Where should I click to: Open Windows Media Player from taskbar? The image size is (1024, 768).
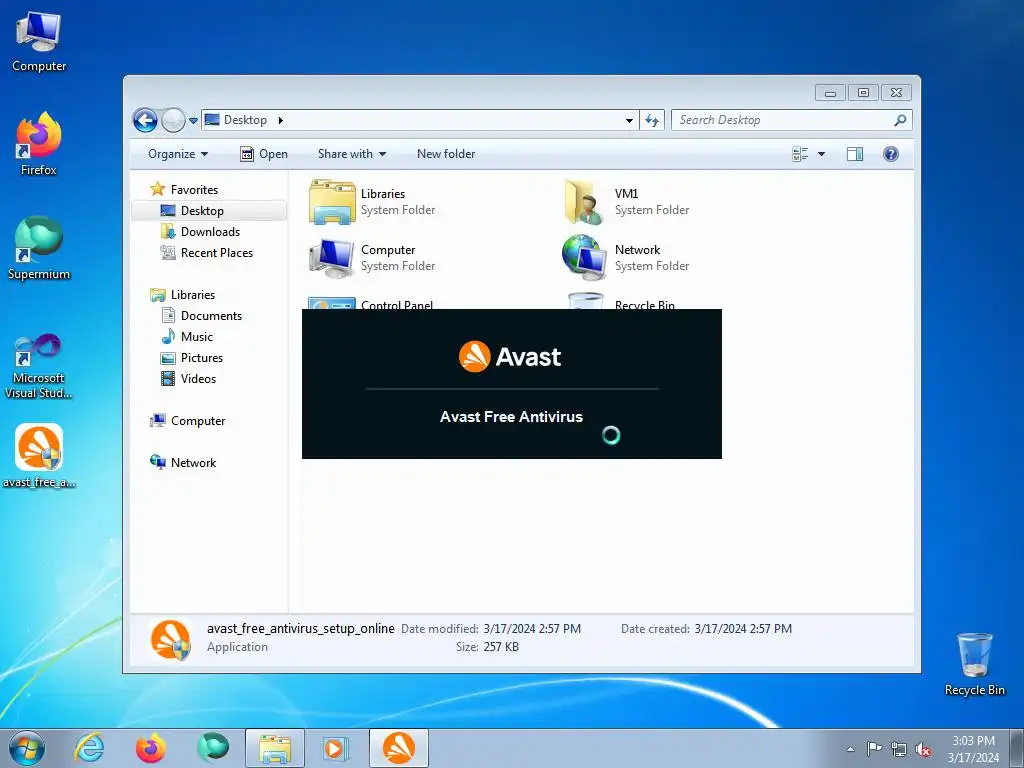pos(336,748)
